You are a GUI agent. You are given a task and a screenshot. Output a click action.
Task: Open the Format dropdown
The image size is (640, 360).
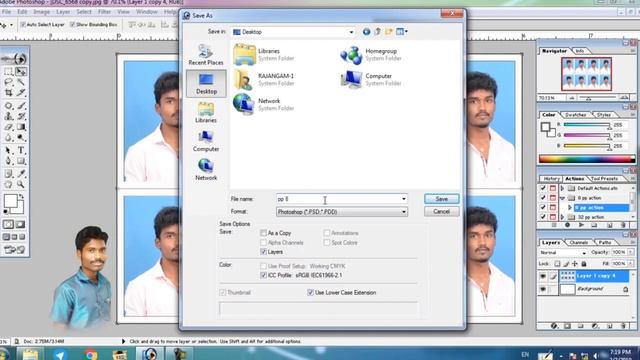click(x=403, y=212)
